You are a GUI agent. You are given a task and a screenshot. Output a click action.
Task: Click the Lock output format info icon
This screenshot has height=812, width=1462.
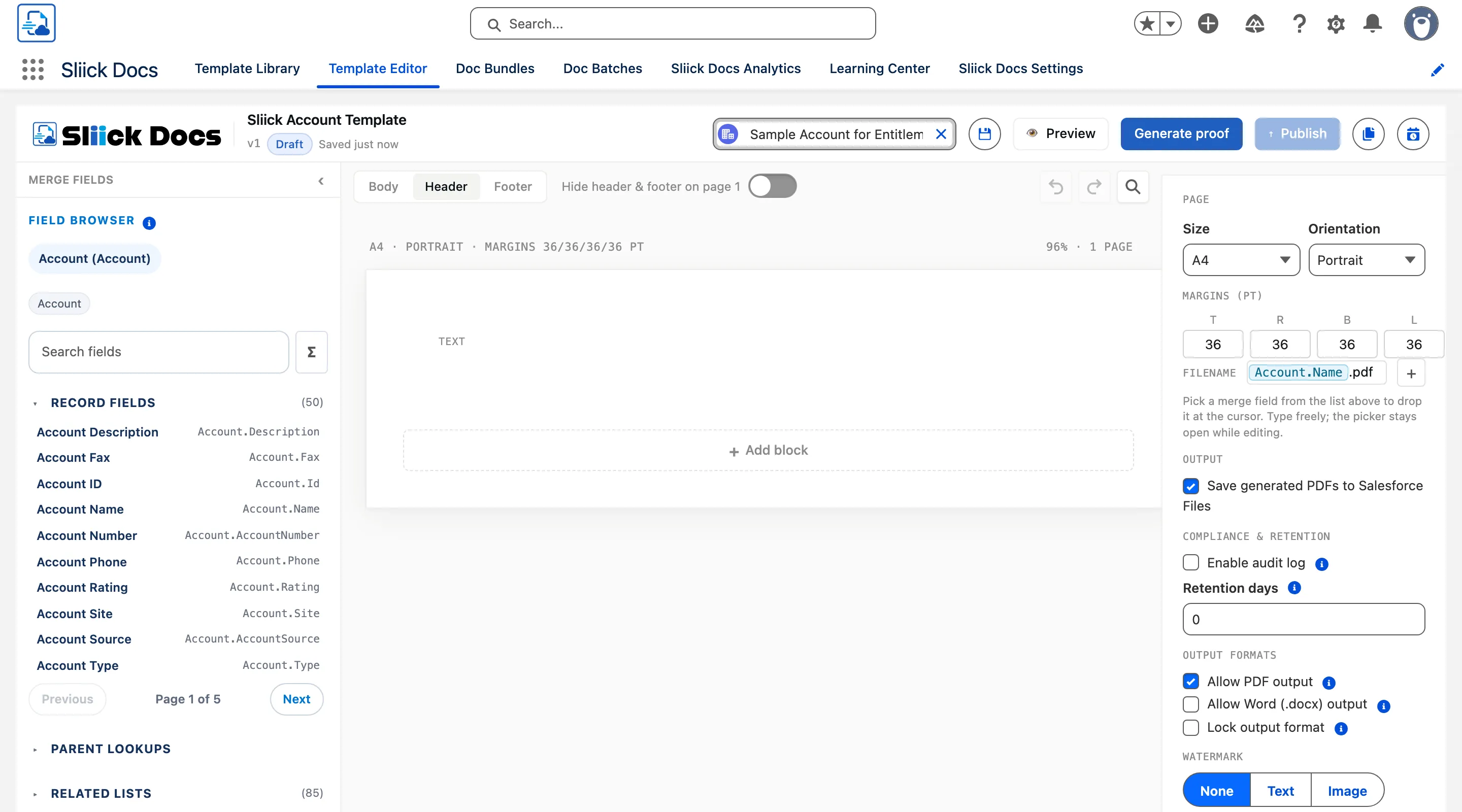coord(1341,729)
